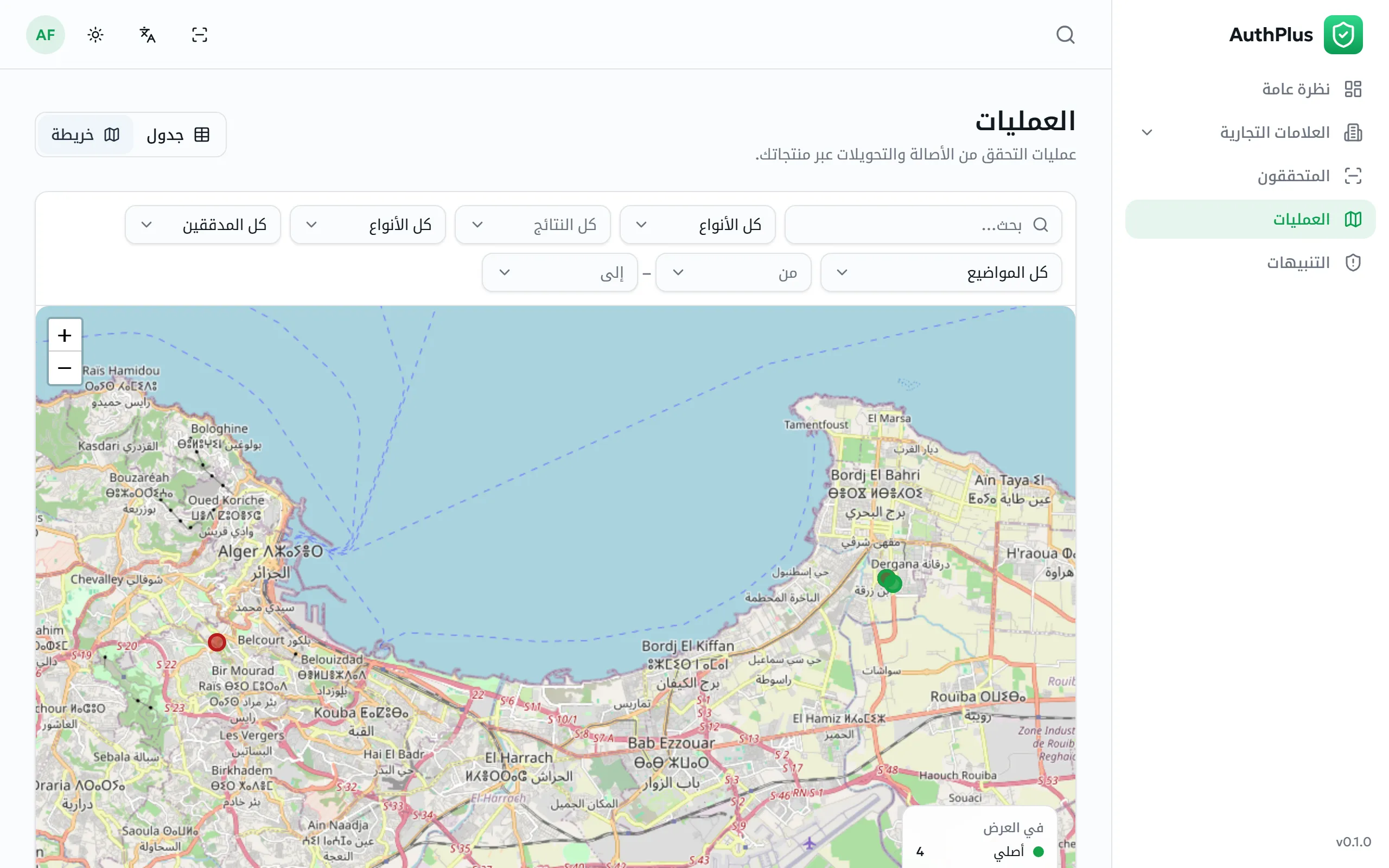Image resolution: width=1389 pixels, height=868 pixels.
Task: Zoom in the map with plus
Action: point(65,335)
